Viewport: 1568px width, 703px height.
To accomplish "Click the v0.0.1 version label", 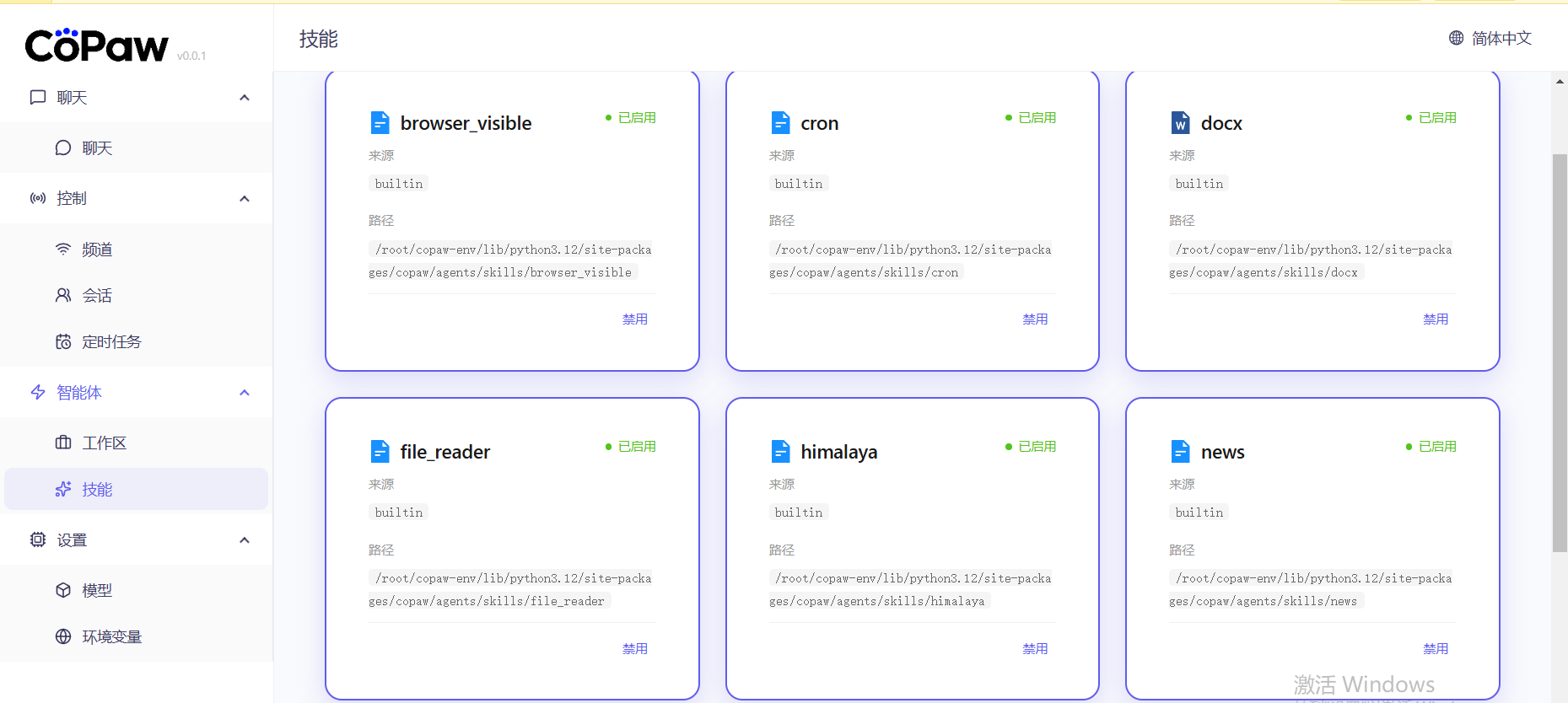I will (x=191, y=56).
